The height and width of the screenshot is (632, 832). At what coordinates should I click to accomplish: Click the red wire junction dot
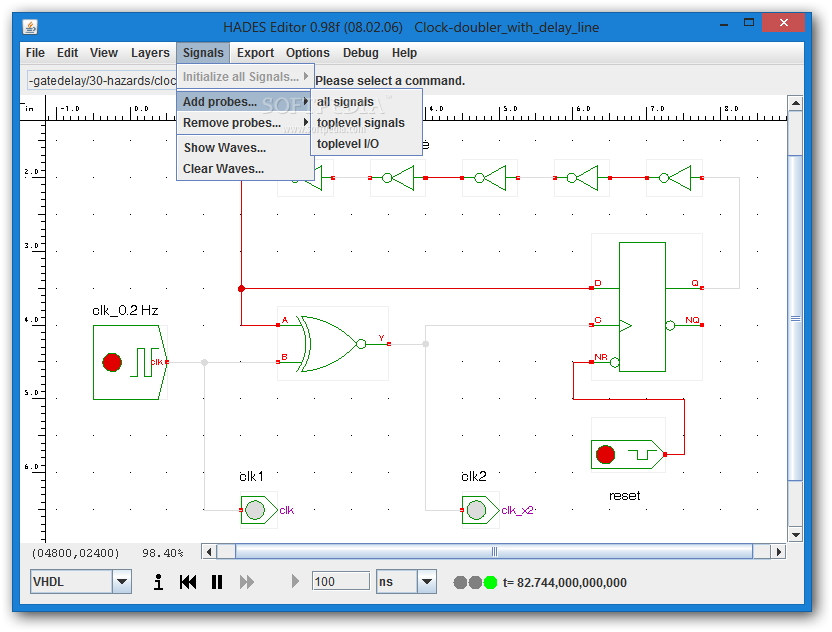click(x=241, y=289)
